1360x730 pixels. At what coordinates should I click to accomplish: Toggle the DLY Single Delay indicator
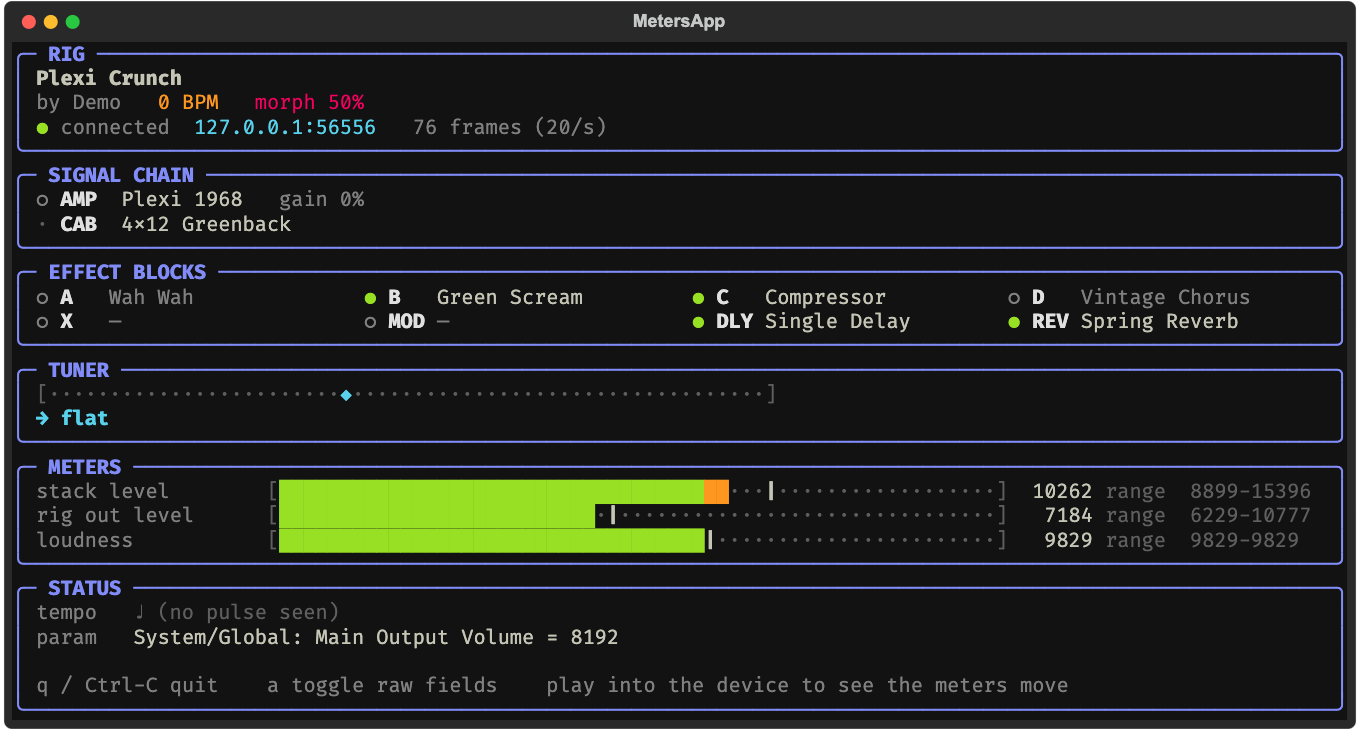coord(698,322)
